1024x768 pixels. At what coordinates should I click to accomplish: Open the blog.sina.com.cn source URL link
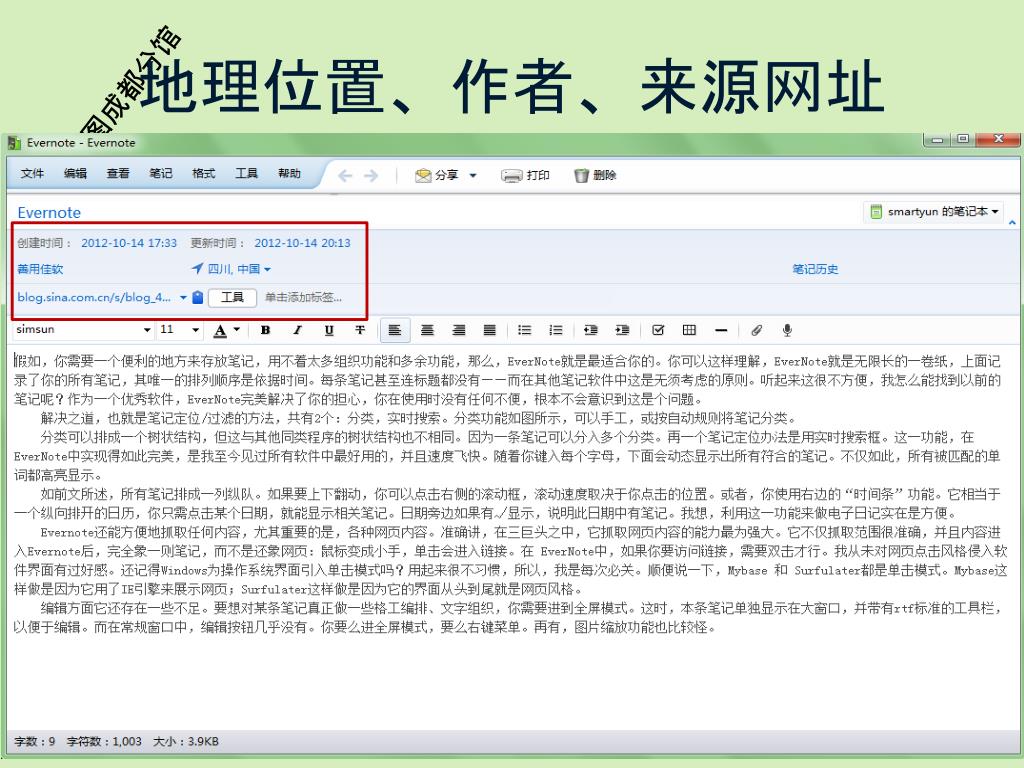coord(94,297)
